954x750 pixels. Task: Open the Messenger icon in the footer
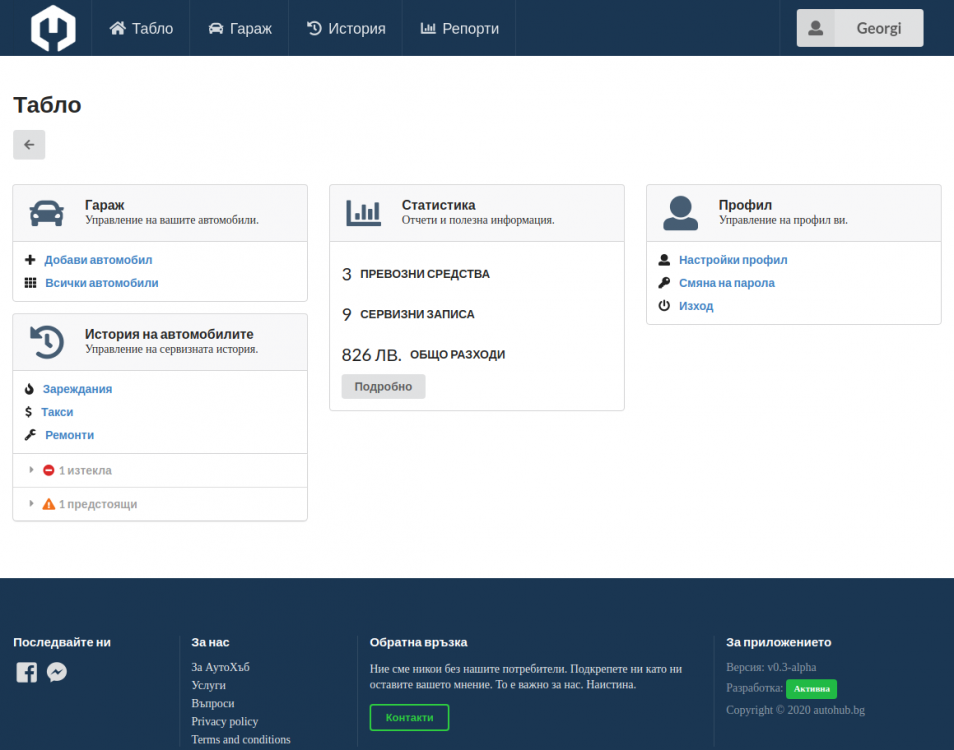57,673
